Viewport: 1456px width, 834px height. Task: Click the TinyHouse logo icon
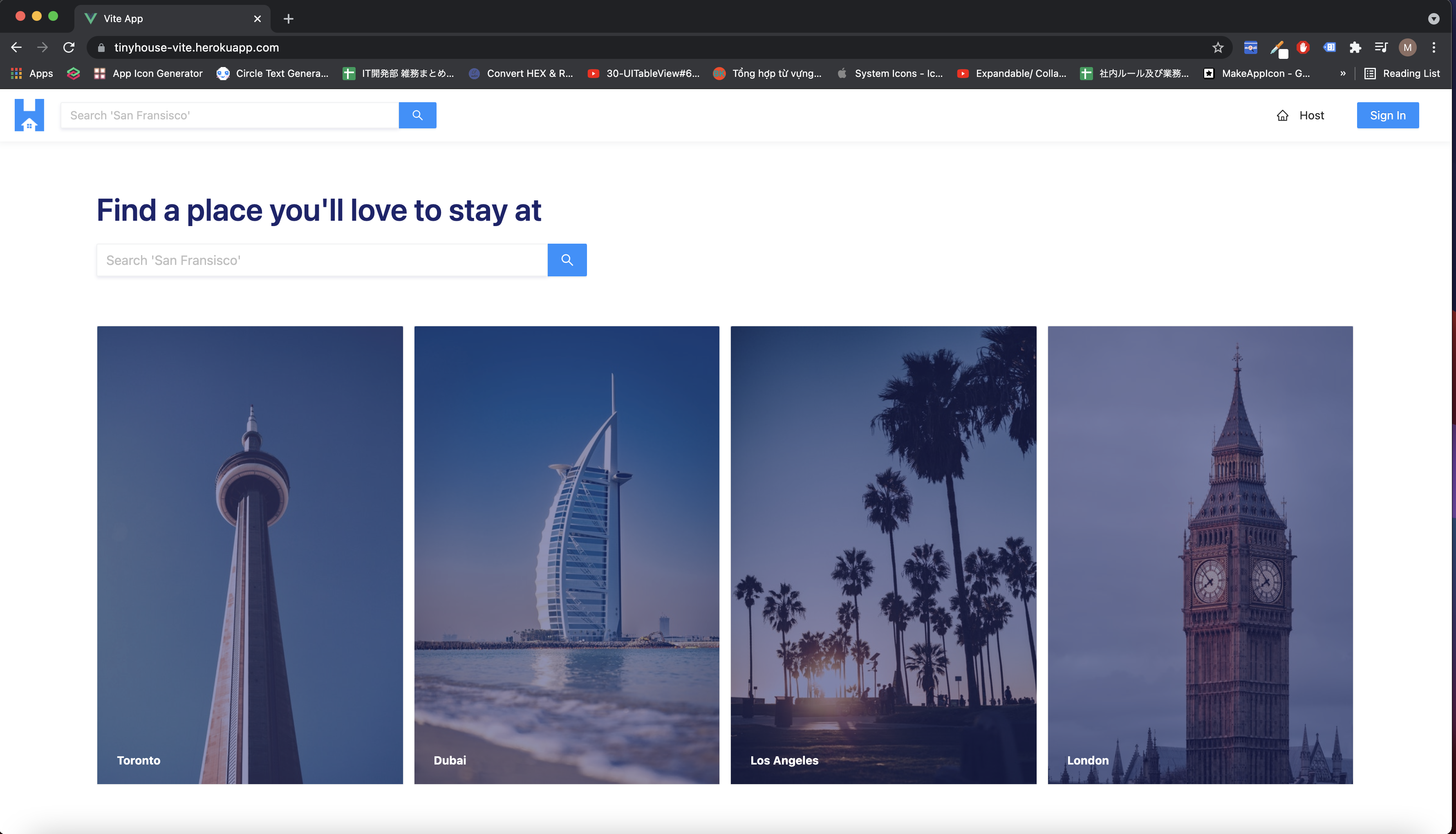click(29, 115)
